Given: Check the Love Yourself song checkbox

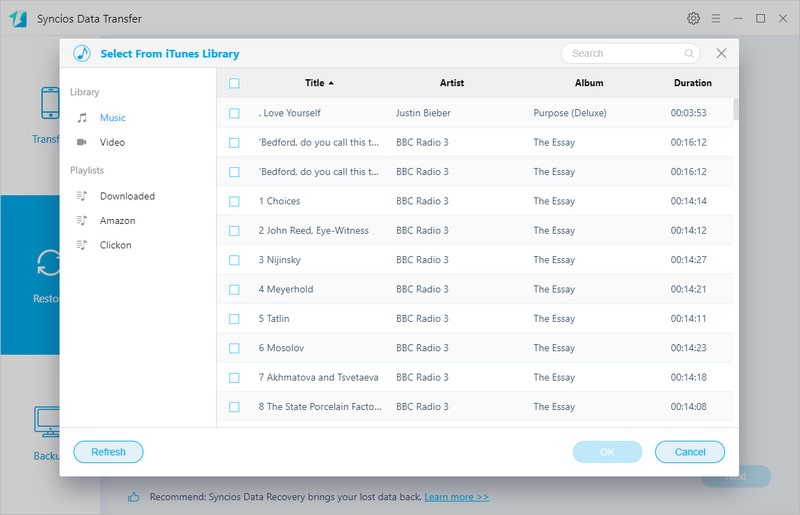Looking at the screenshot, I should [x=234, y=113].
